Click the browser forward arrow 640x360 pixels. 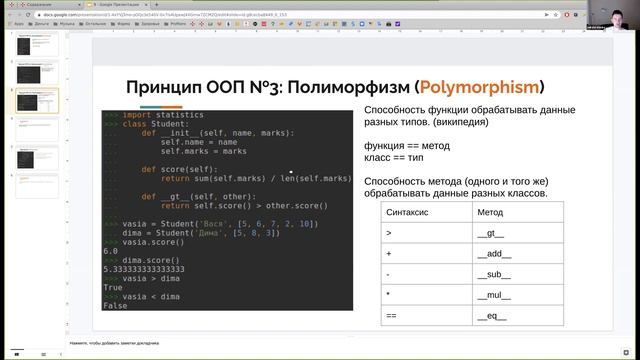pos(19,15)
